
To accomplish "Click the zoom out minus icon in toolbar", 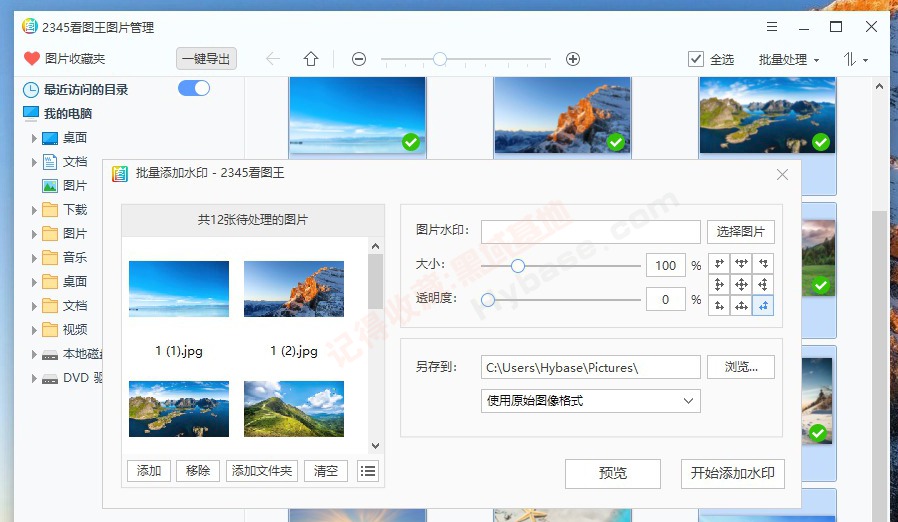I will (x=359, y=59).
